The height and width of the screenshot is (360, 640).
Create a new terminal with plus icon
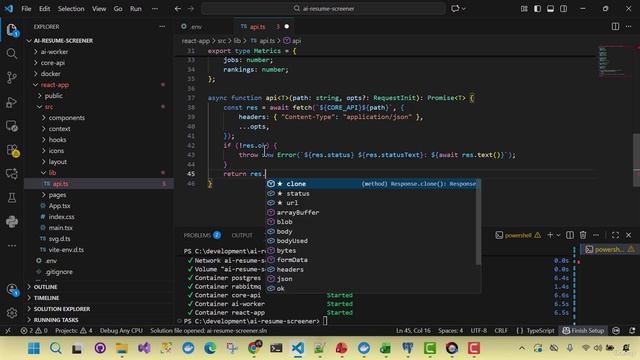click(x=550, y=235)
